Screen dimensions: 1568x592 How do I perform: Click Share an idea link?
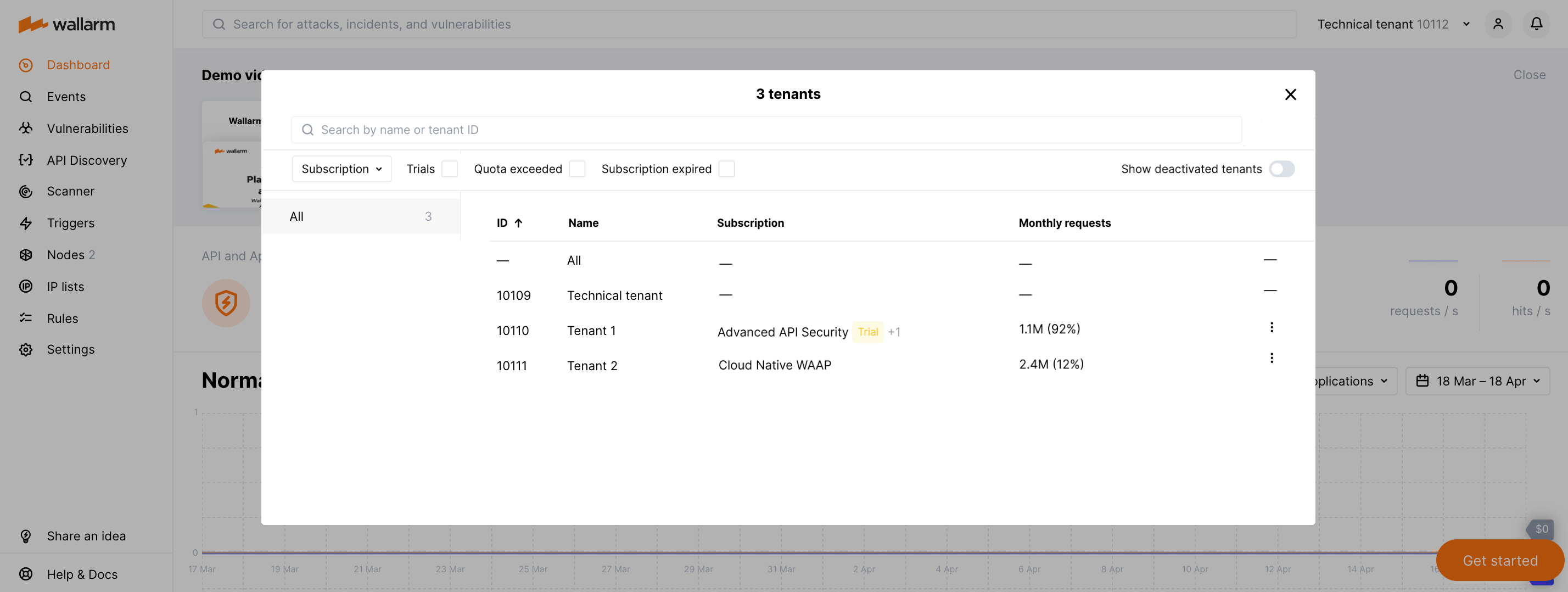click(x=86, y=536)
